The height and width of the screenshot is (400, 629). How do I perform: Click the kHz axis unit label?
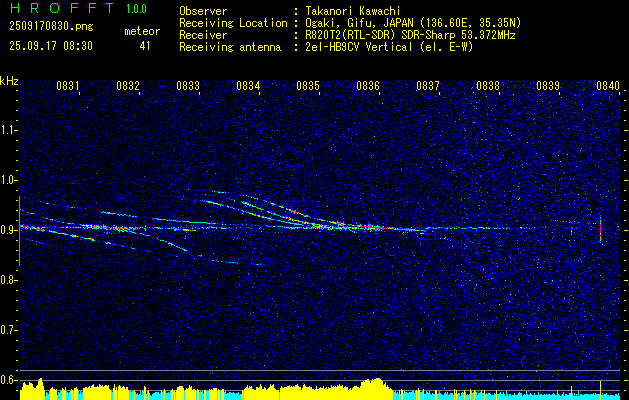[x=9, y=81]
